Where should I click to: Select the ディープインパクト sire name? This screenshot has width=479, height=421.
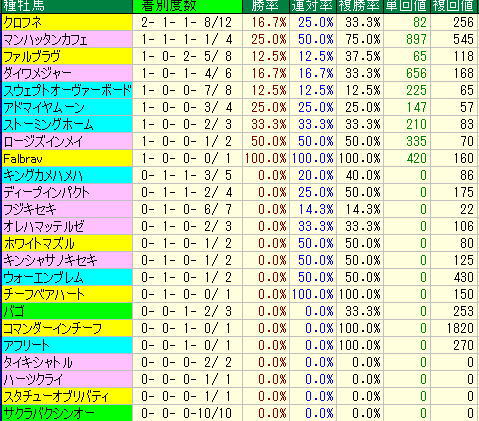(x=47, y=192)
